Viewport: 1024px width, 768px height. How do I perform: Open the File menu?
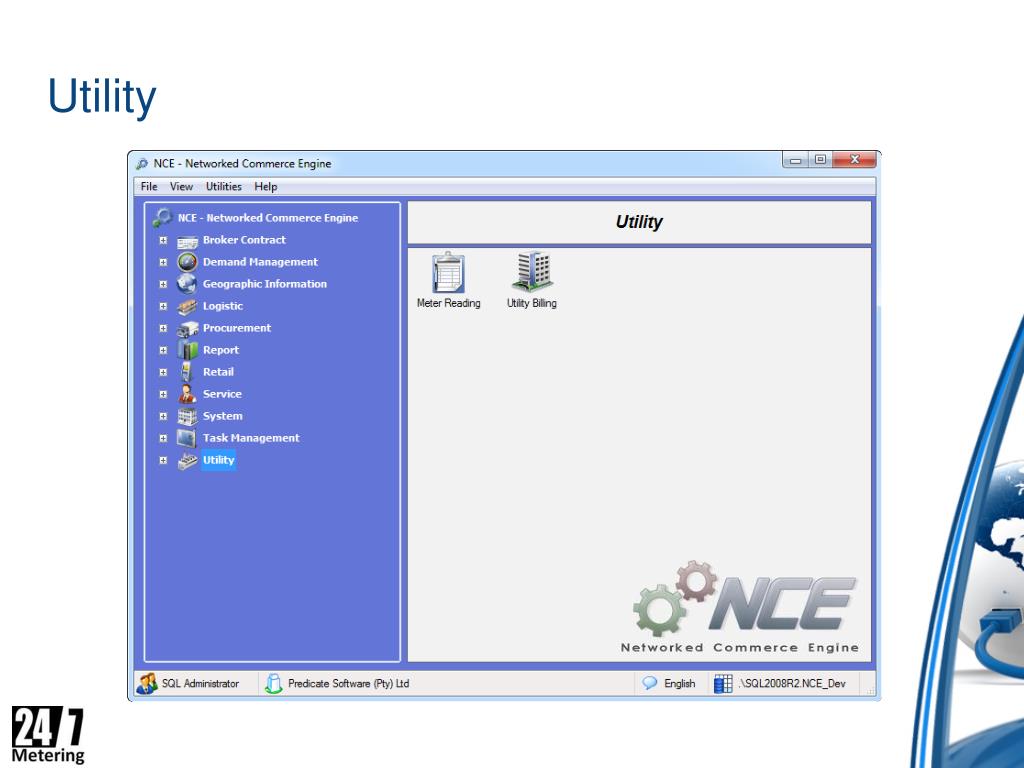149,187
